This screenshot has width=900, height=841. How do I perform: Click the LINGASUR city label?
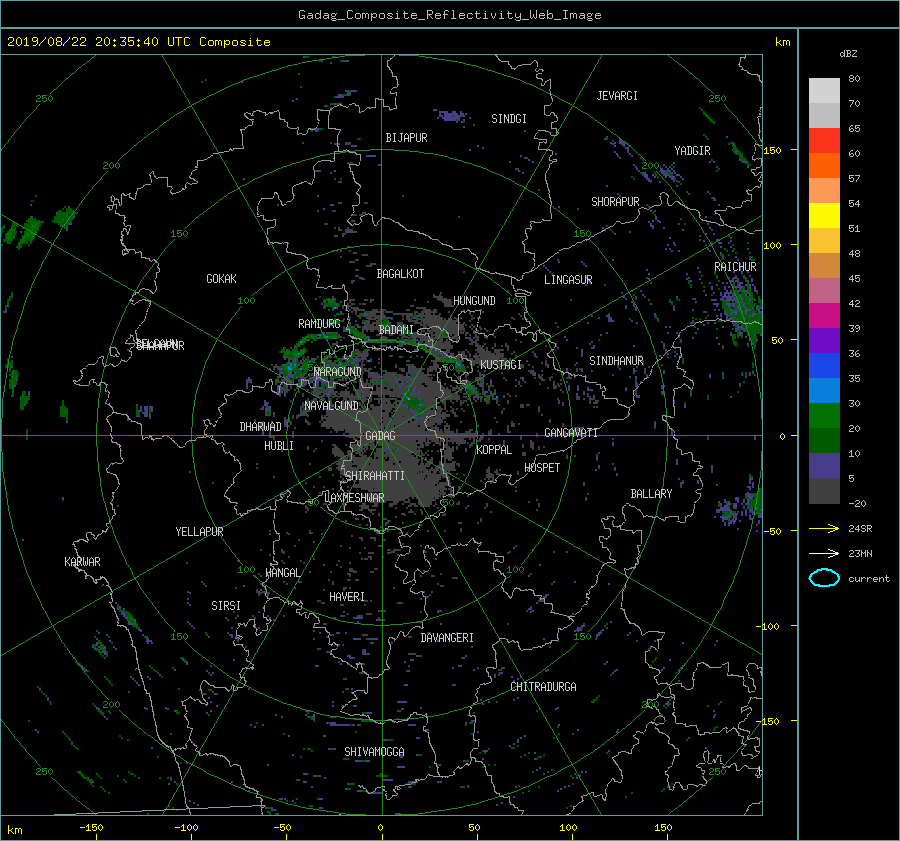click(568, 280)
